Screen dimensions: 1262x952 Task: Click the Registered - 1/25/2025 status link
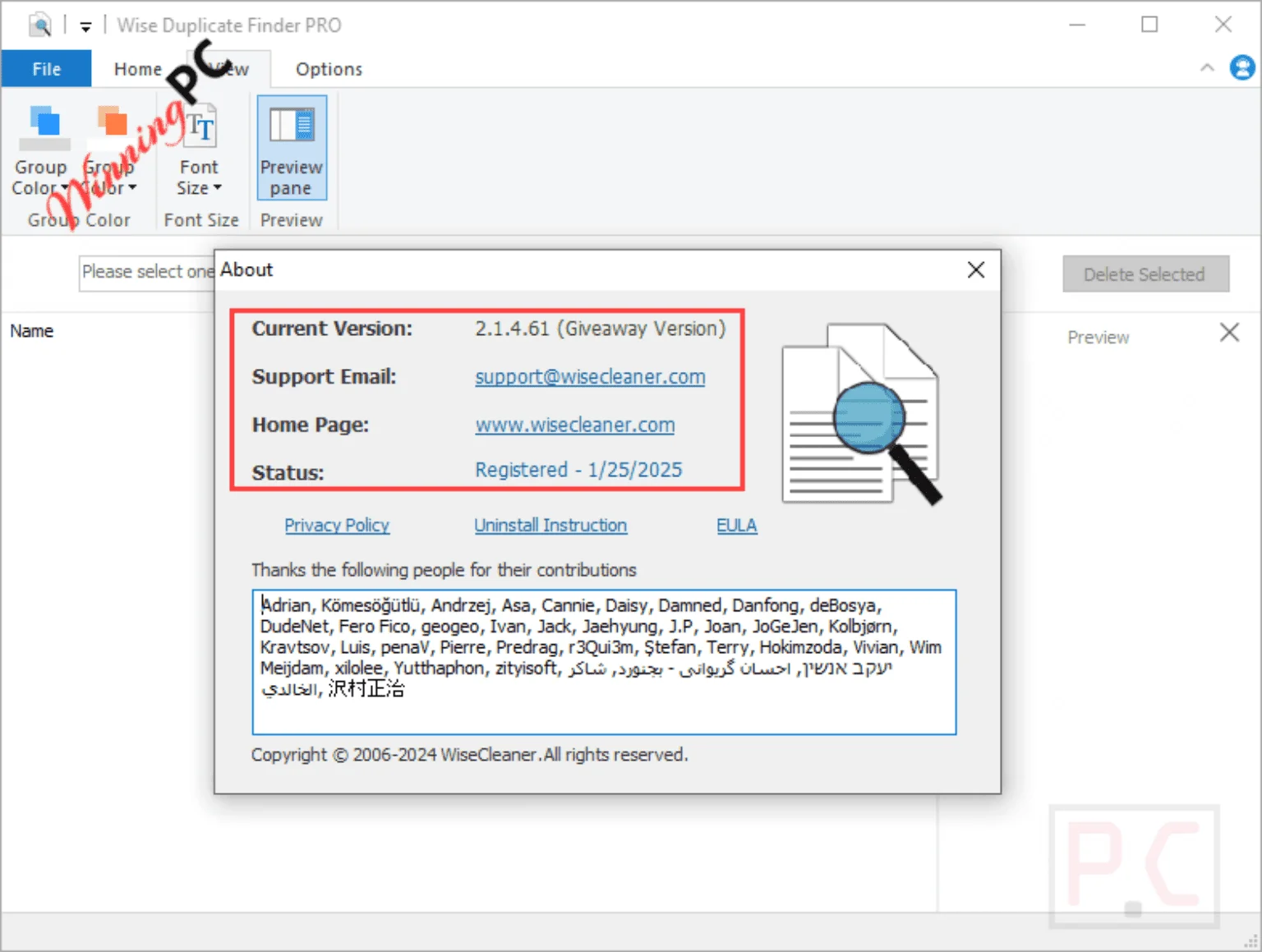(578, 470)
